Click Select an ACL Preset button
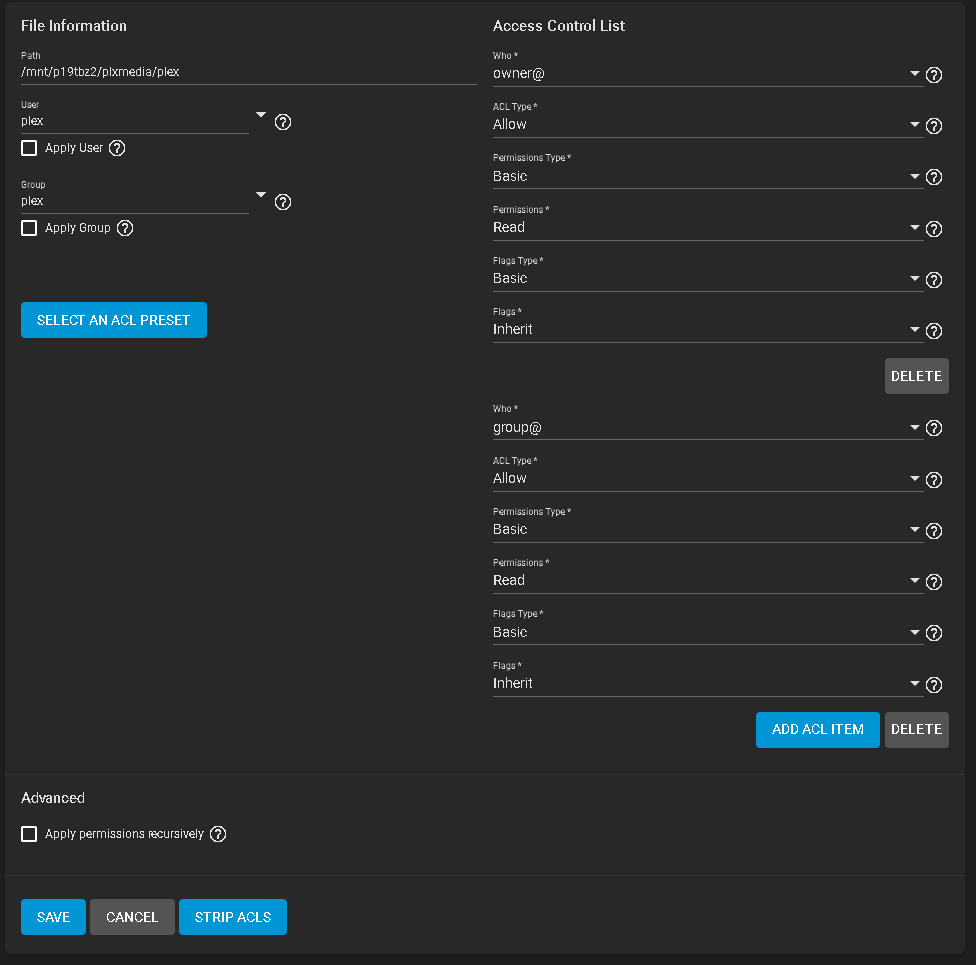Viewport: 976px width, 965px height. [x=114, y=320]
